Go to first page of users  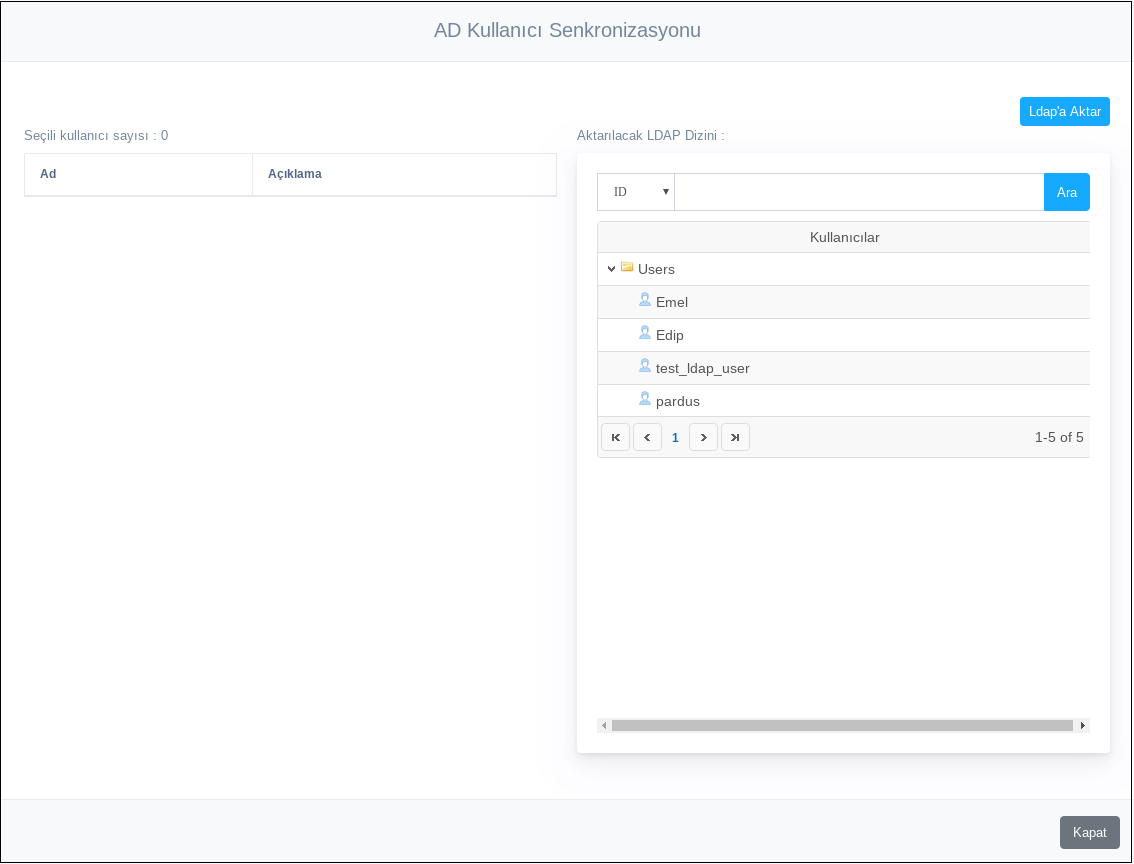click(615, 437)
